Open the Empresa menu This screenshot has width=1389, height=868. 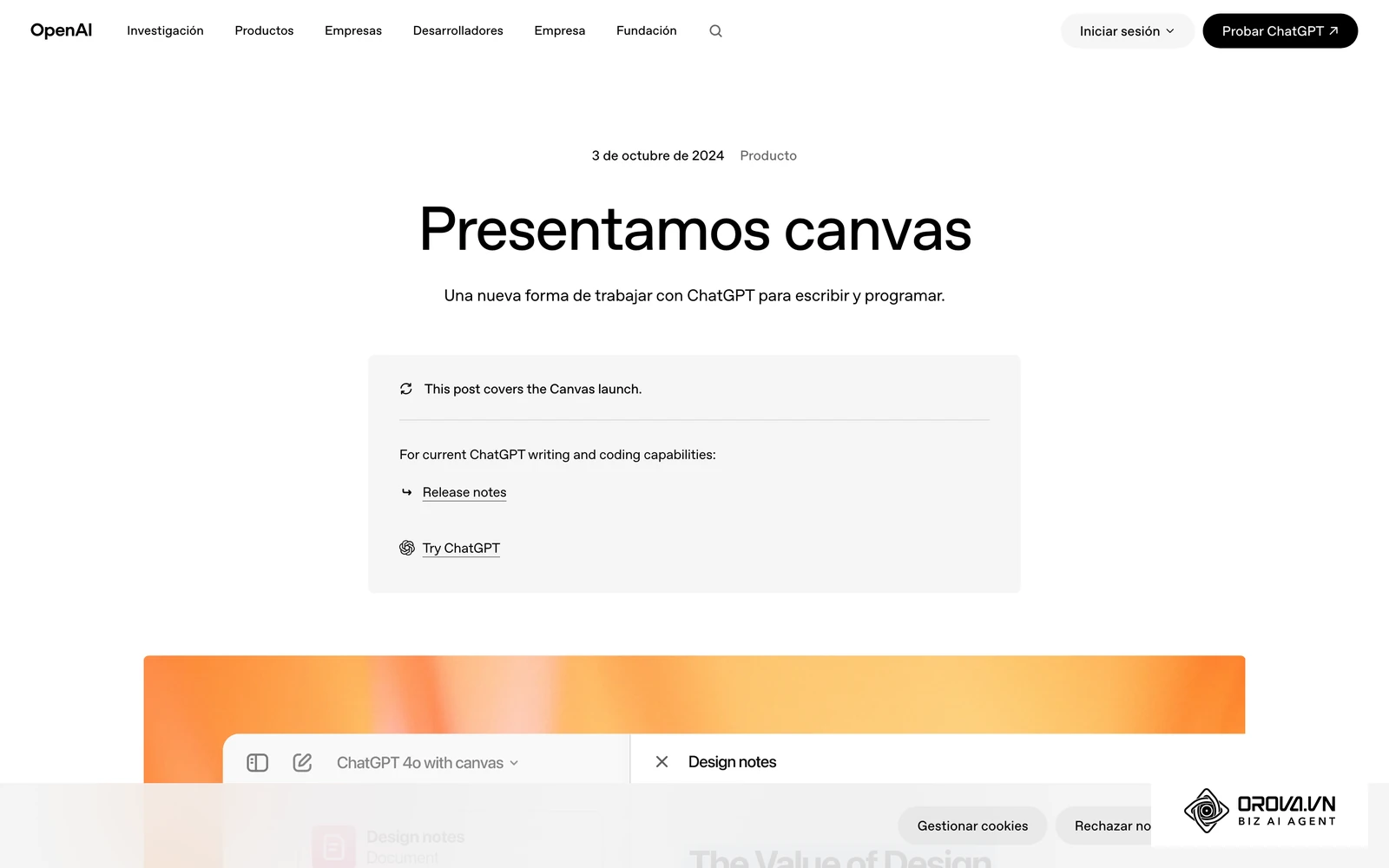[x=560, y=30]
